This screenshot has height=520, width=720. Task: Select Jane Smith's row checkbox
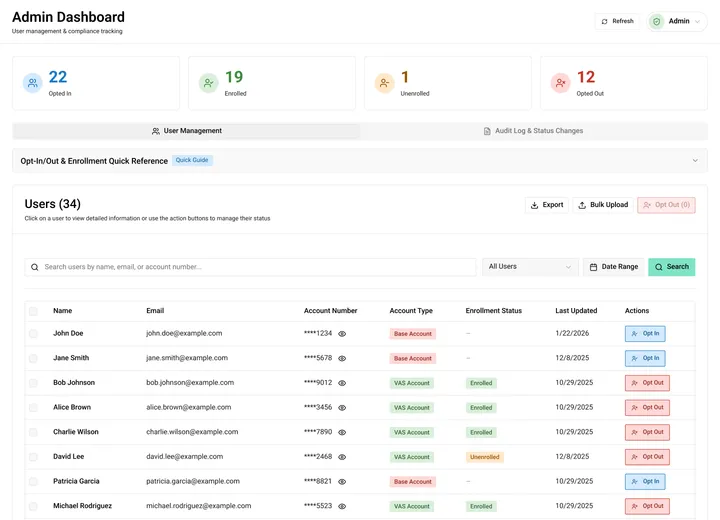33,358
